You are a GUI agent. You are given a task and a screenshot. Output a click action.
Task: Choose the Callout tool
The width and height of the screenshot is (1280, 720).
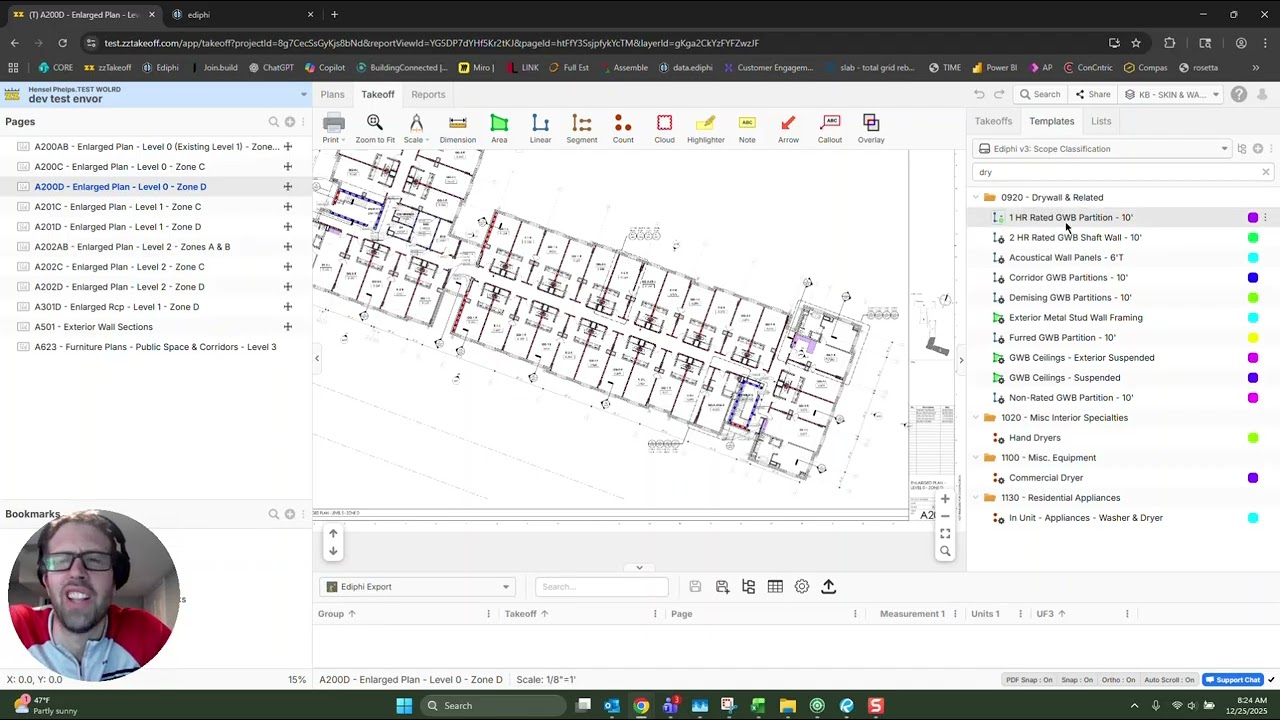(830, 128)
